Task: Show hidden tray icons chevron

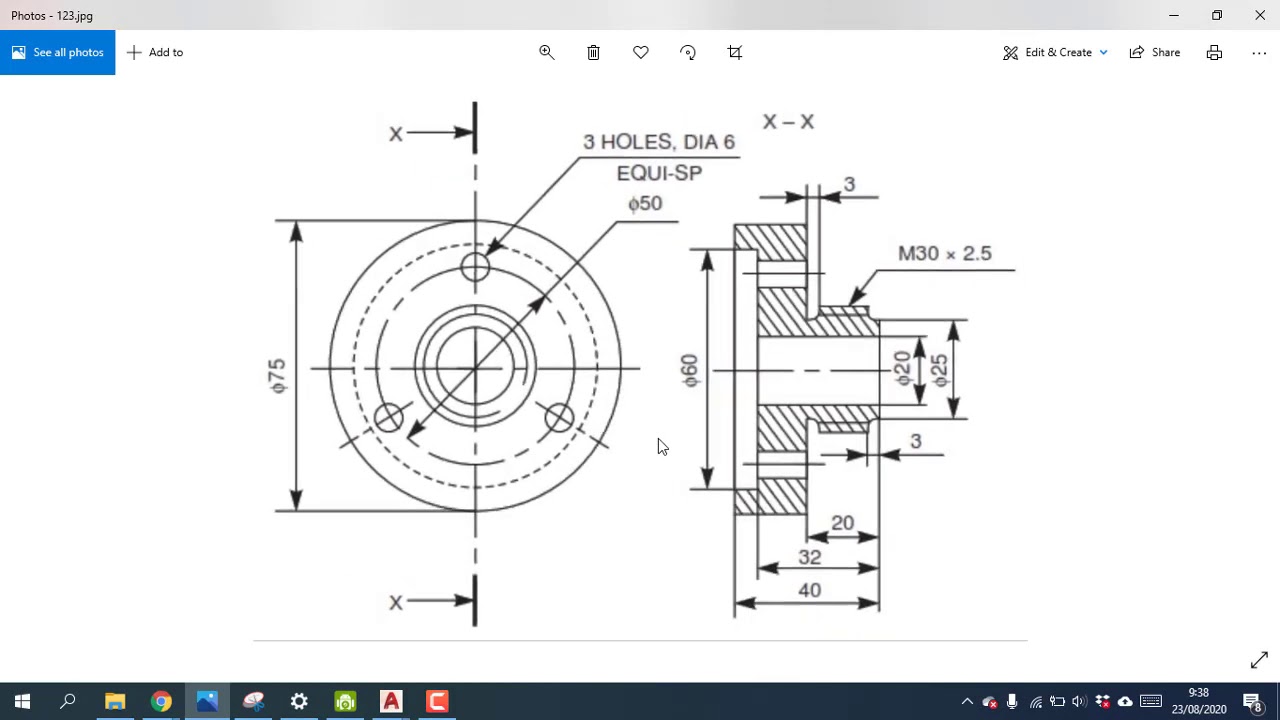Action: pyautogui.click(x=967, y=701)
